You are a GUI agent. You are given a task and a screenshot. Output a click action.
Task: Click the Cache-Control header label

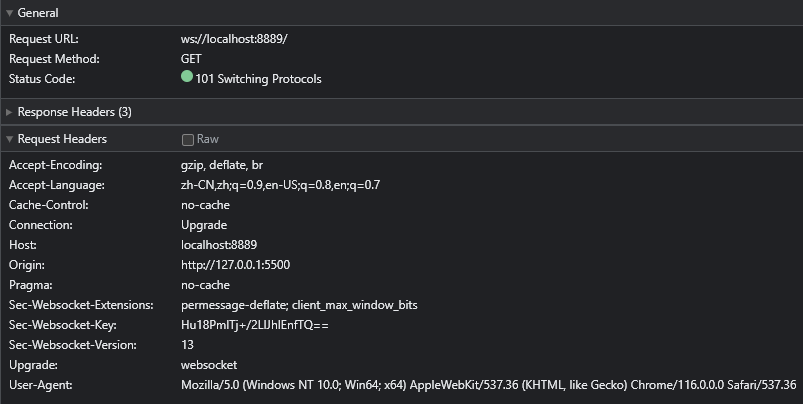[49, 205]
